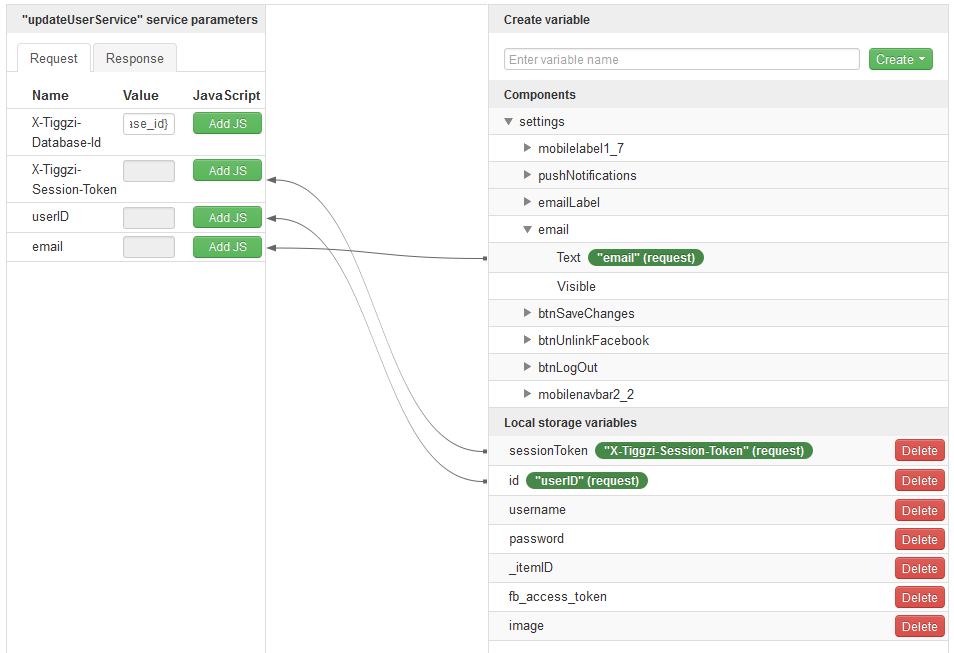Image resolution: width=954 pixels, height=653 pixels.
Task: Click Add JS for X-Tiggzi-Session-Token
Action: coord(227,170)
